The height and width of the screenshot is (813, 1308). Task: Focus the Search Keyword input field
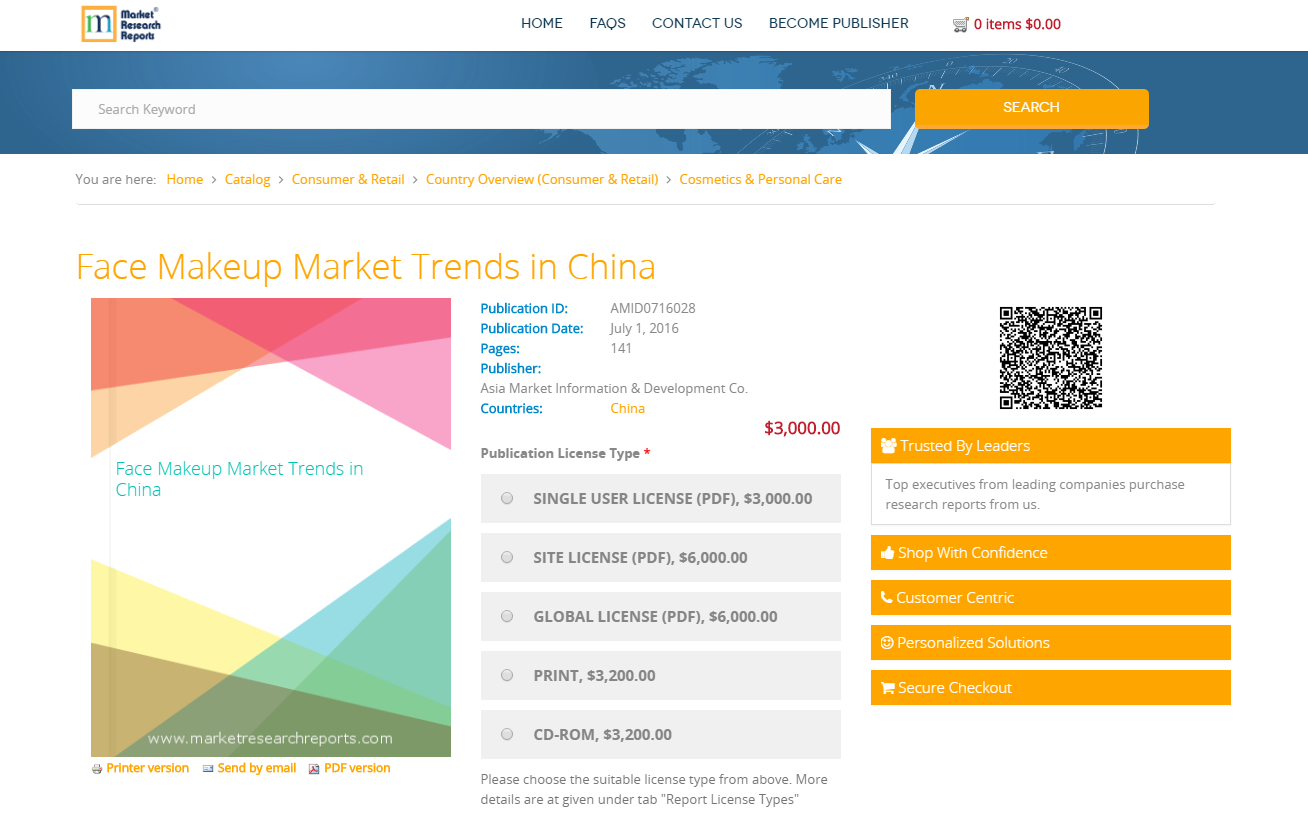(x=481, y=109)
